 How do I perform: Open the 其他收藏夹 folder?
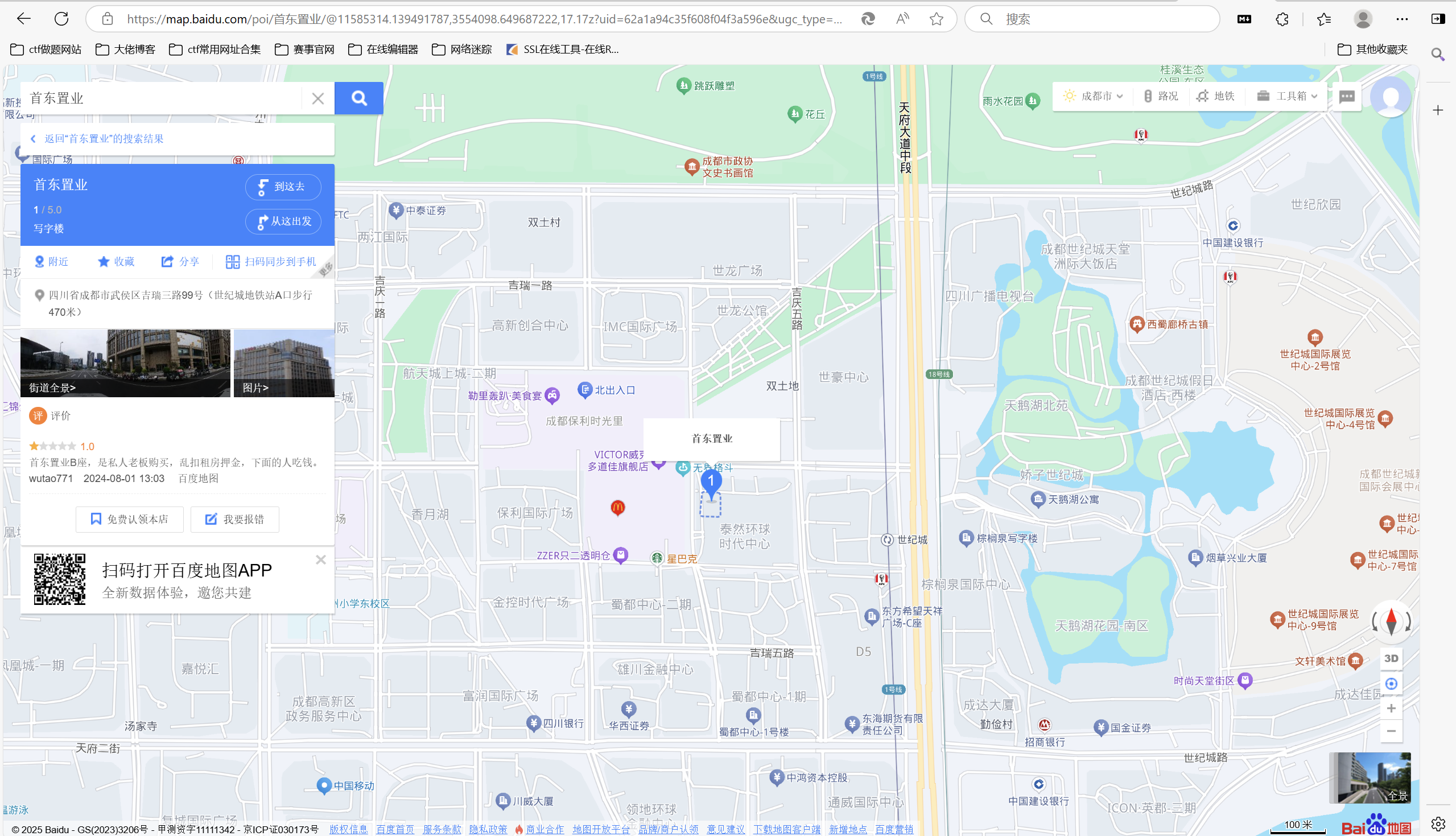click(1373, 50)
